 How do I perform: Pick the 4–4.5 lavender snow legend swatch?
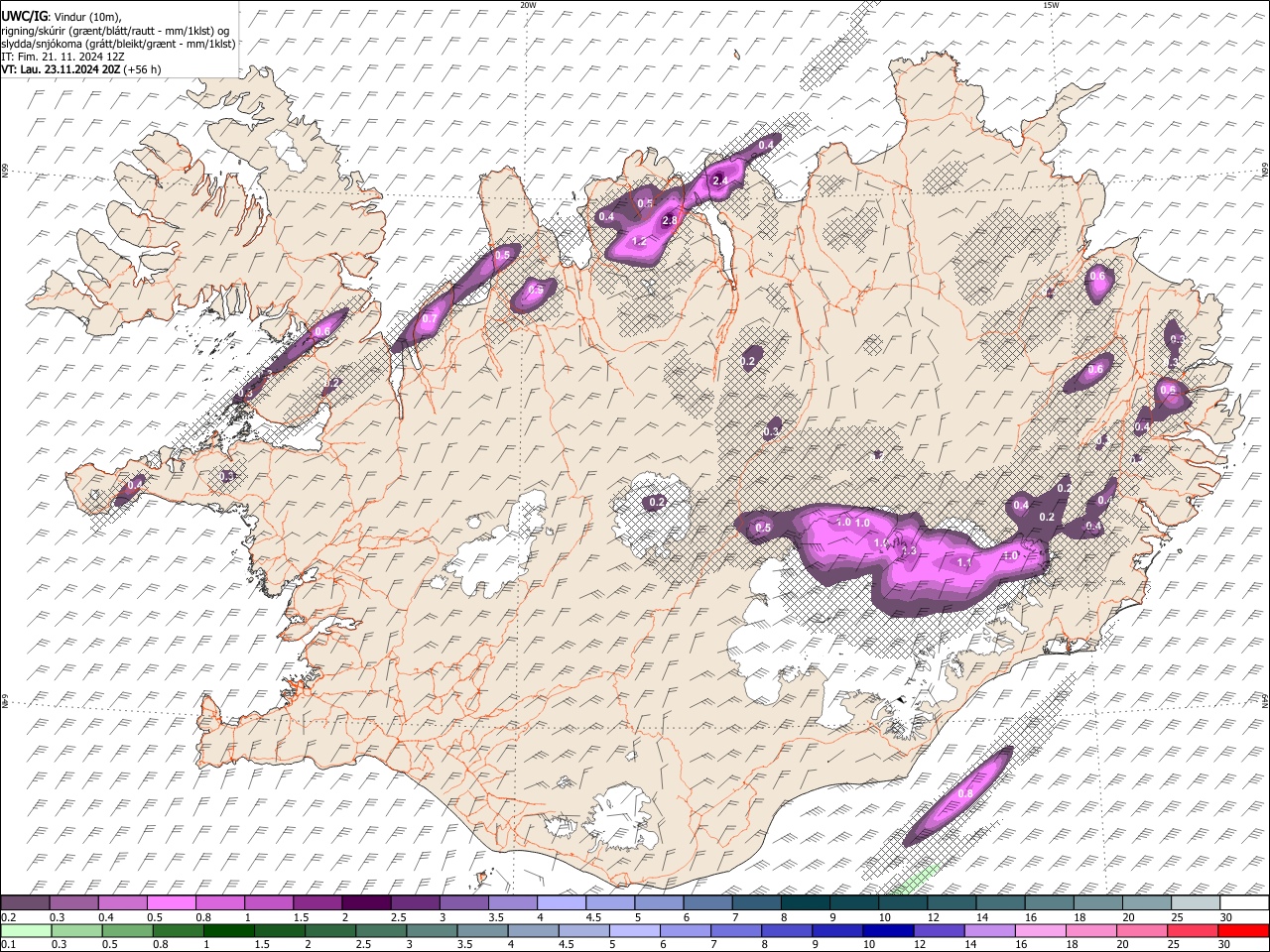point(561,902)
